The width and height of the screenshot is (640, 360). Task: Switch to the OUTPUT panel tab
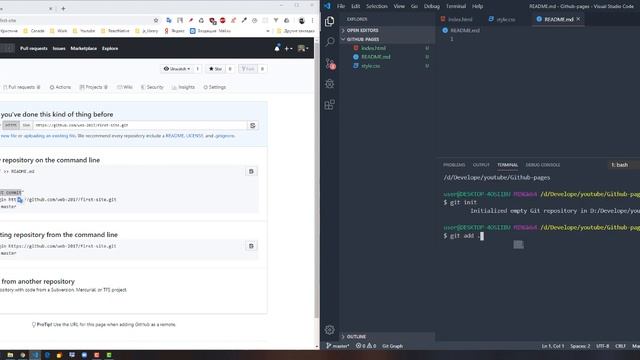pos(481,165)
